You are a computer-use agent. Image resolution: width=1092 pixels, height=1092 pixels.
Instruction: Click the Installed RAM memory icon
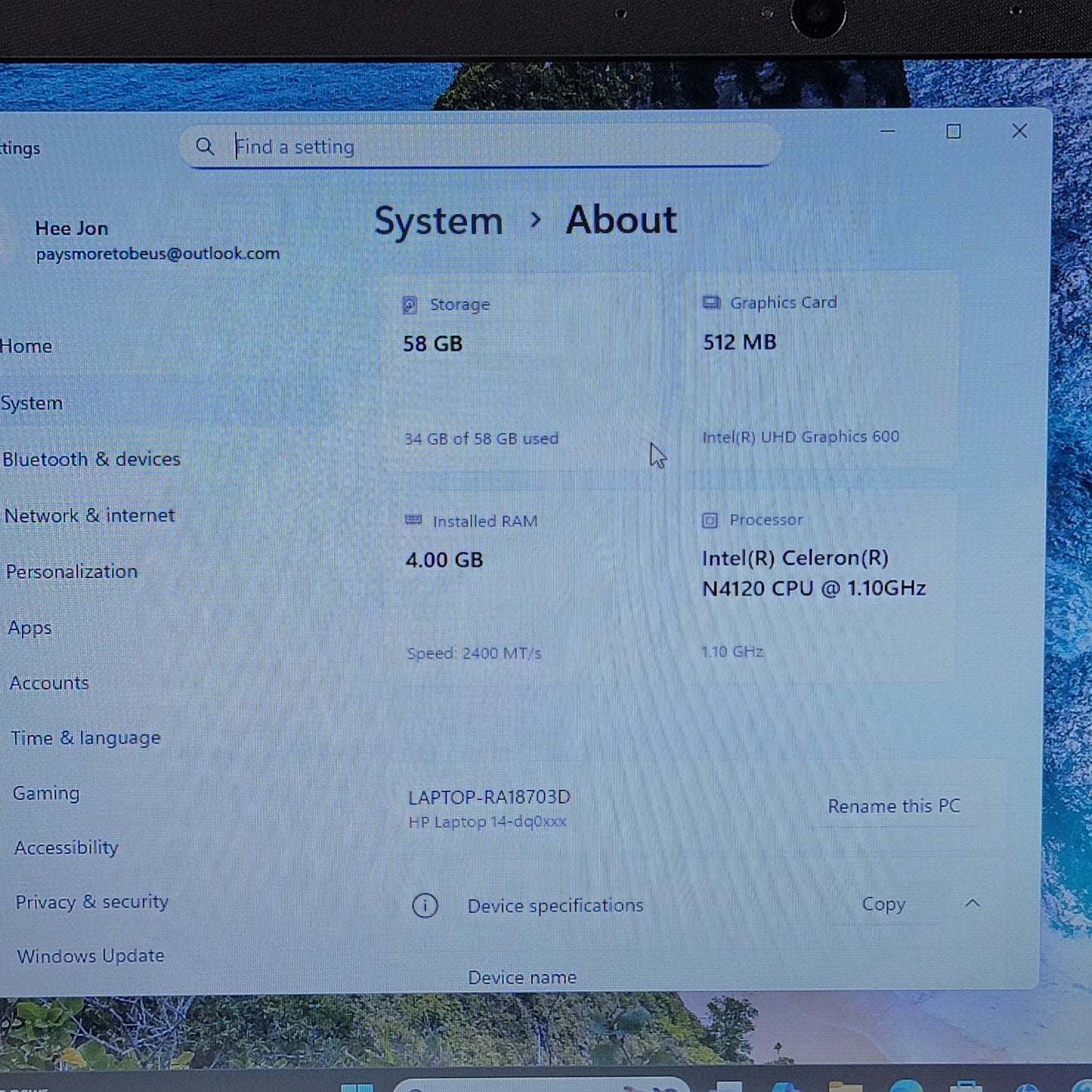[413, 520]
